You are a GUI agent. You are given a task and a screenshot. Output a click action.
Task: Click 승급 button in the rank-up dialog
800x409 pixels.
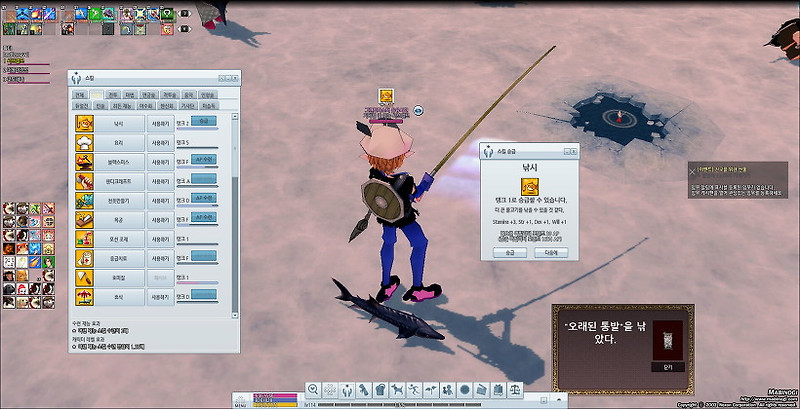coord(510,252)
